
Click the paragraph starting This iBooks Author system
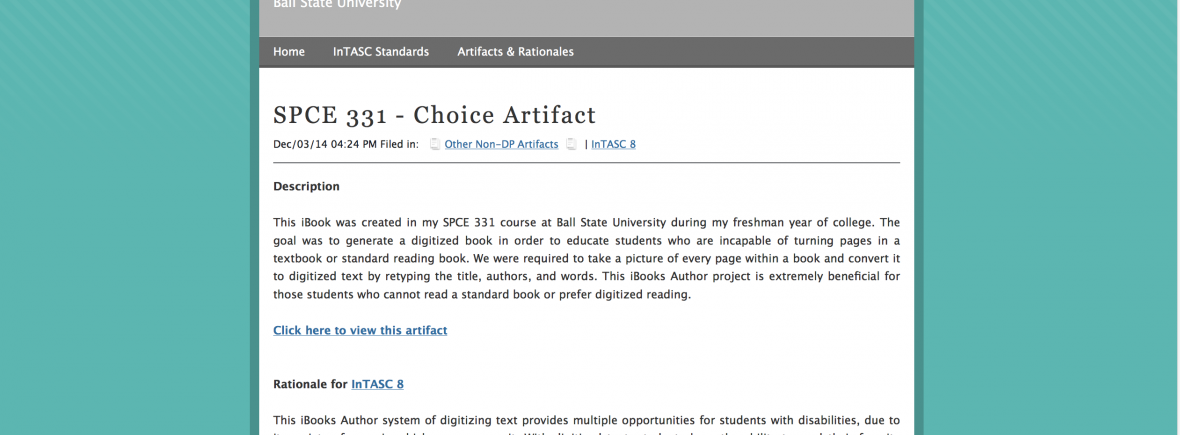click(x=586, y=421)
